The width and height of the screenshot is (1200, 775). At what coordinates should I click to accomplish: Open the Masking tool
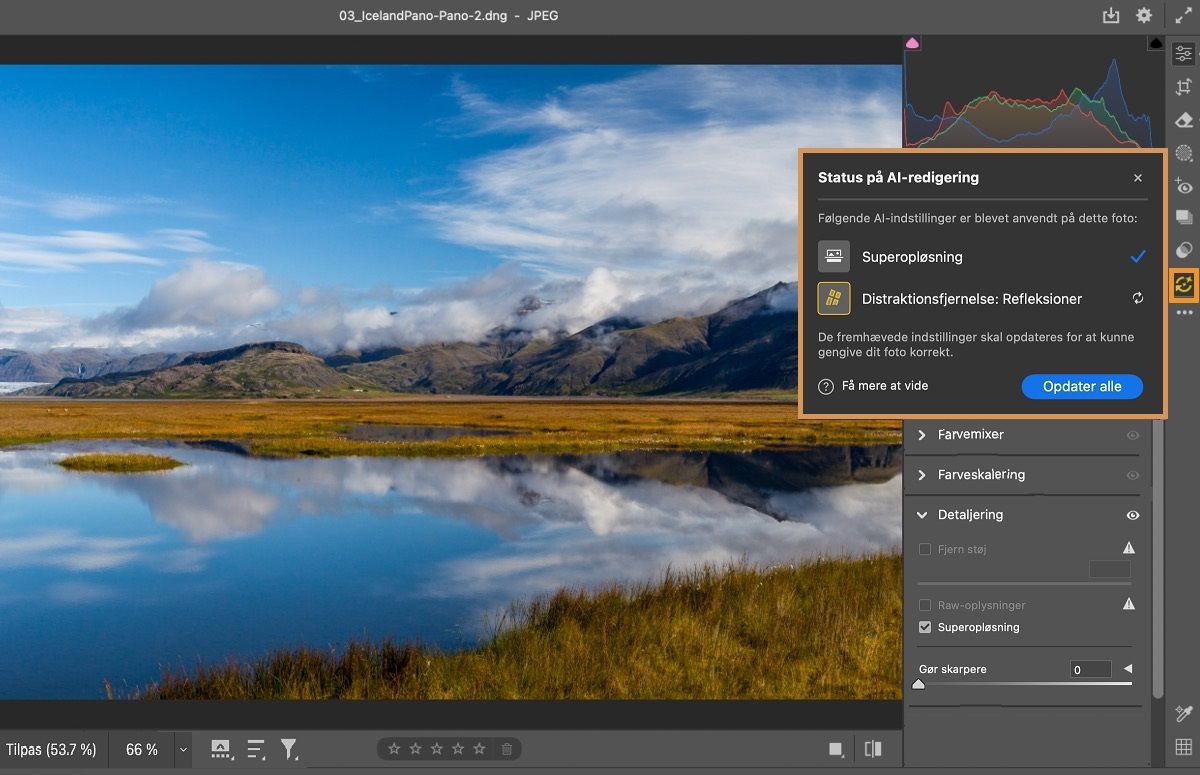click(1184, 153)
